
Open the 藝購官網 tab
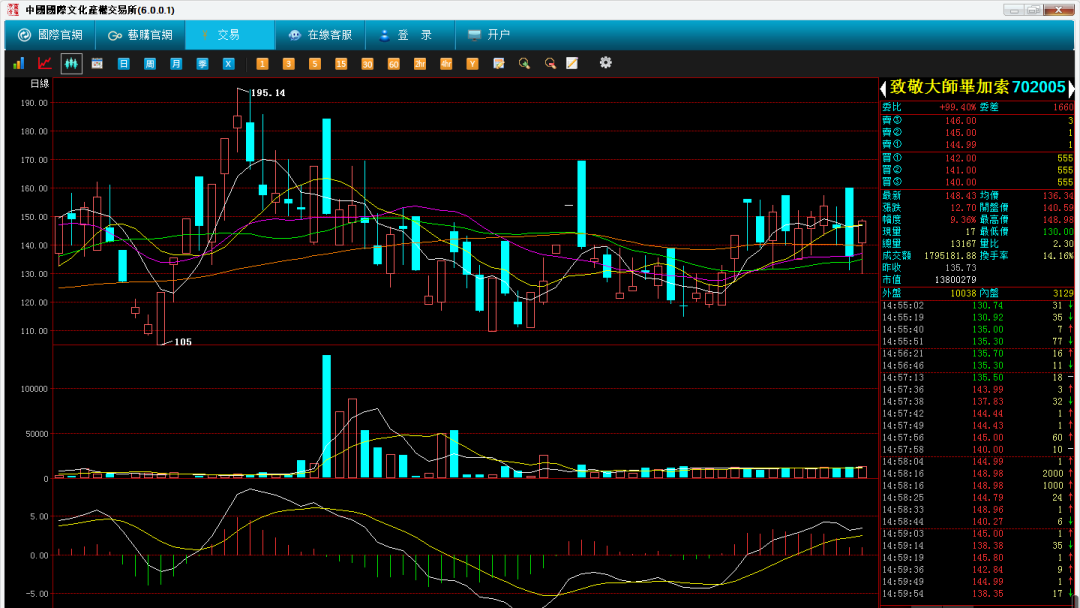[140, 35]
